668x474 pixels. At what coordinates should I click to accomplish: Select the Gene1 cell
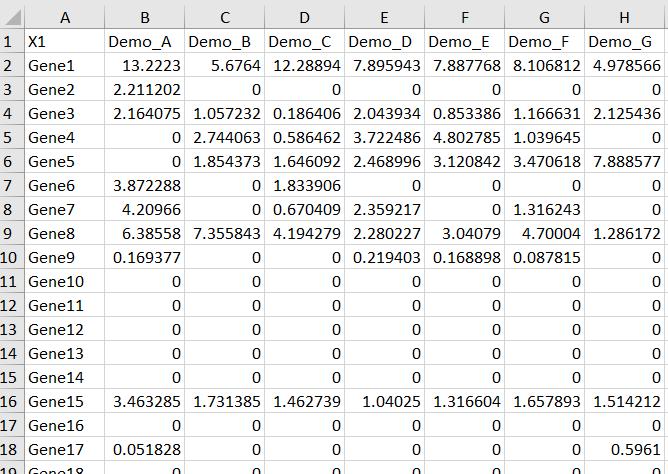pyautogui.click(x=65, y=66)
